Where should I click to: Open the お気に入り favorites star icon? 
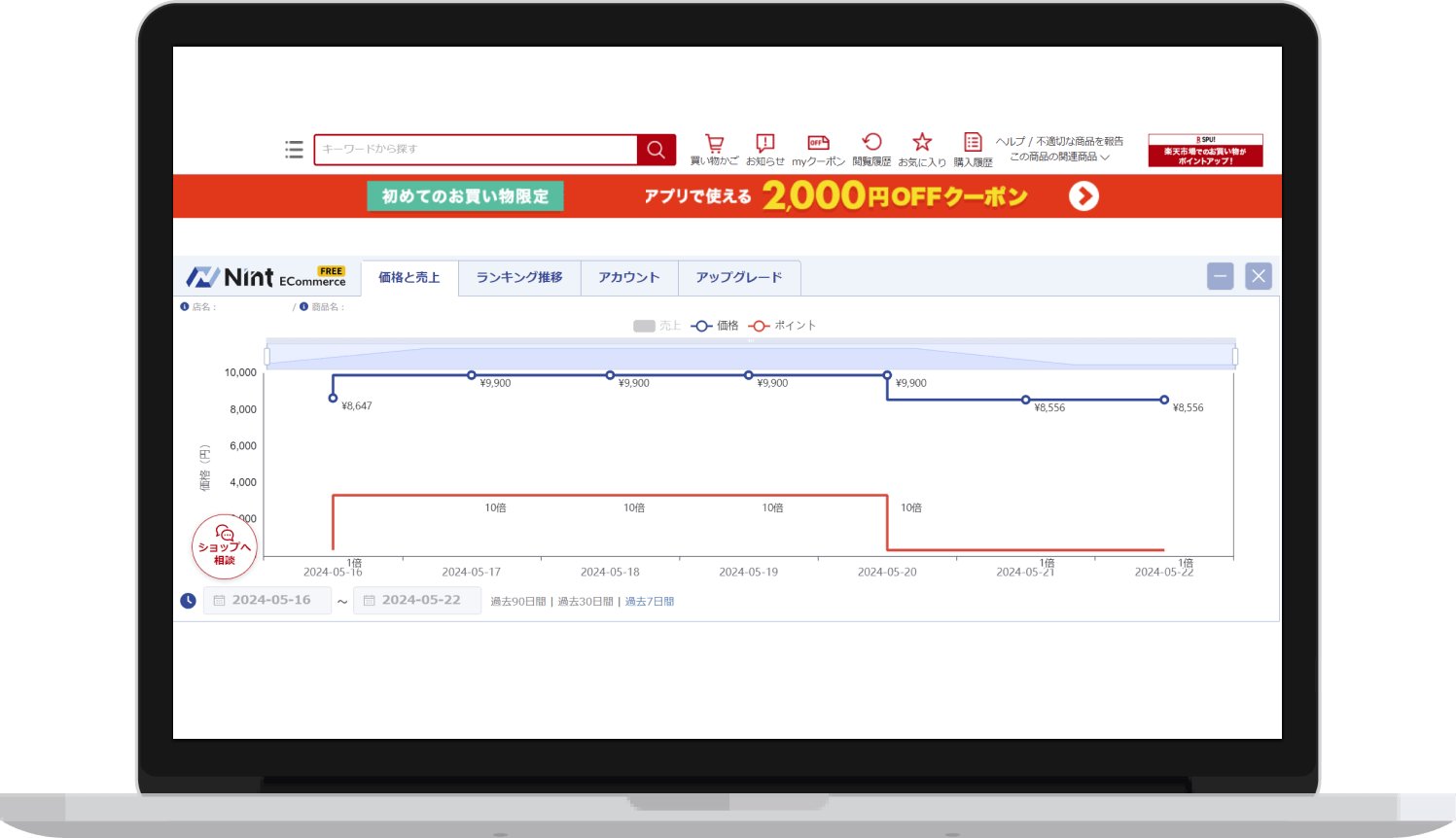[x=922, y=150]
